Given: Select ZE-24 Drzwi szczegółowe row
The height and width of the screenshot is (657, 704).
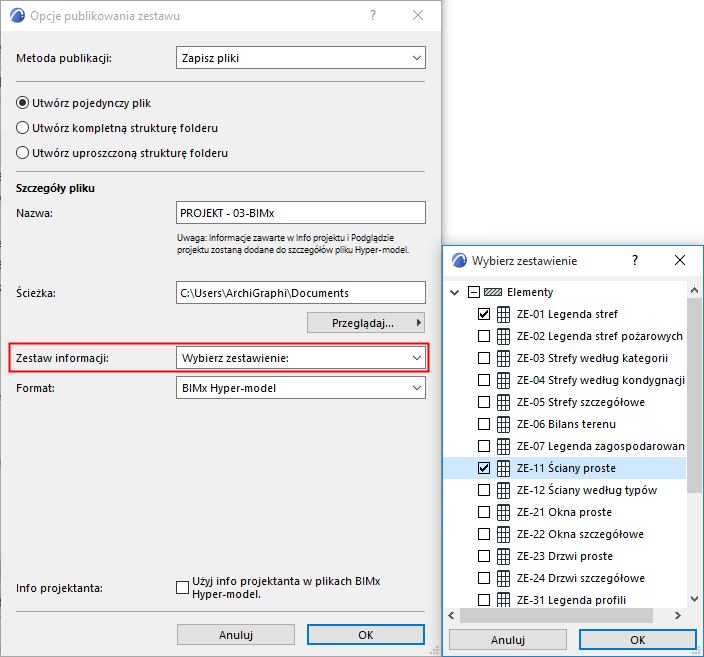Looking at the screenshot, I should (x=565, y=578).
